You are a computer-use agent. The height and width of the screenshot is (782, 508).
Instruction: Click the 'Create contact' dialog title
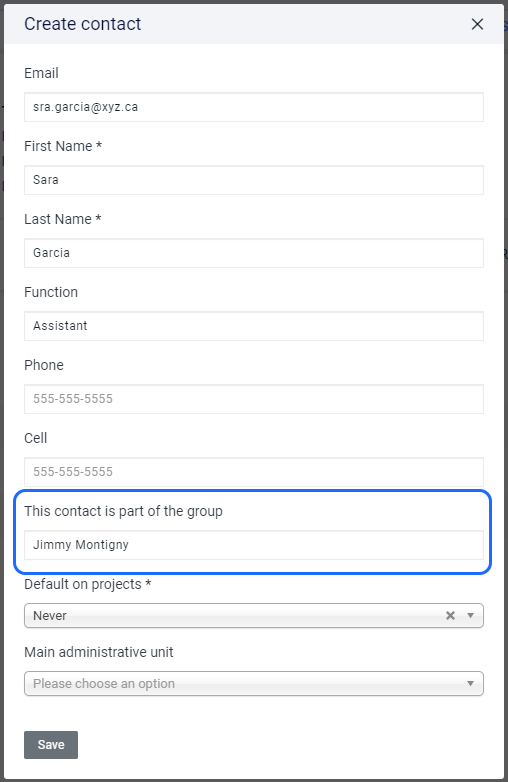83,24
